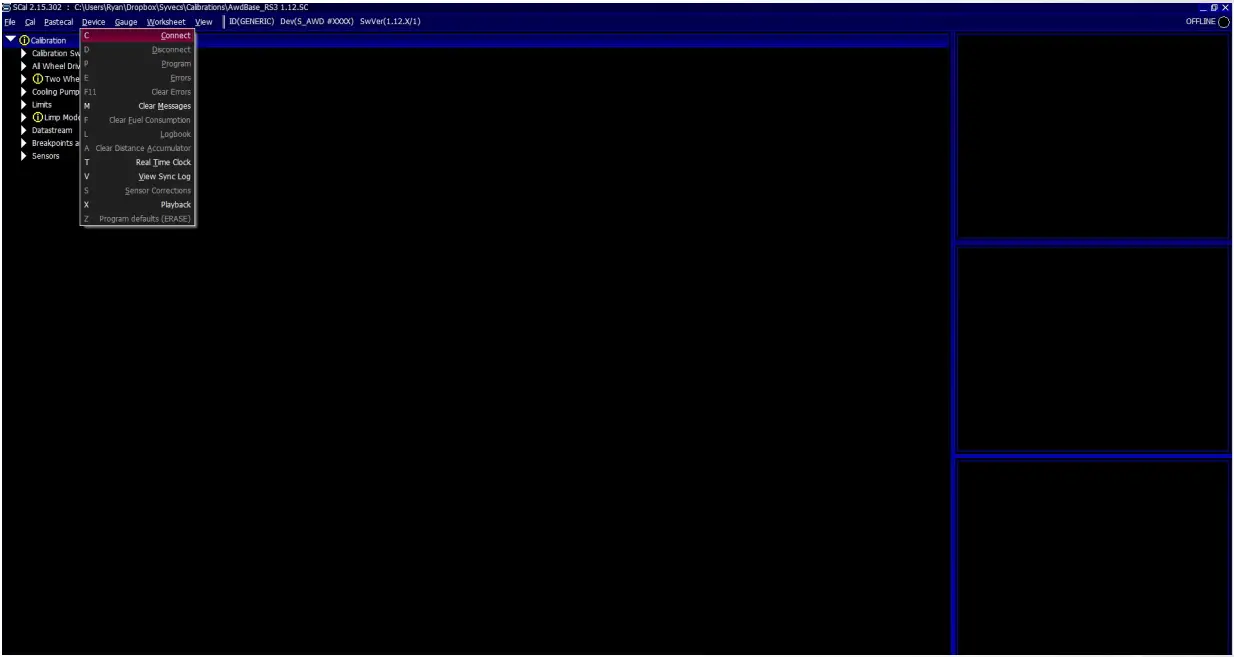Click the OFFLINE status indicator circle
The image size is (1234, 657).
click(1224, 22)
